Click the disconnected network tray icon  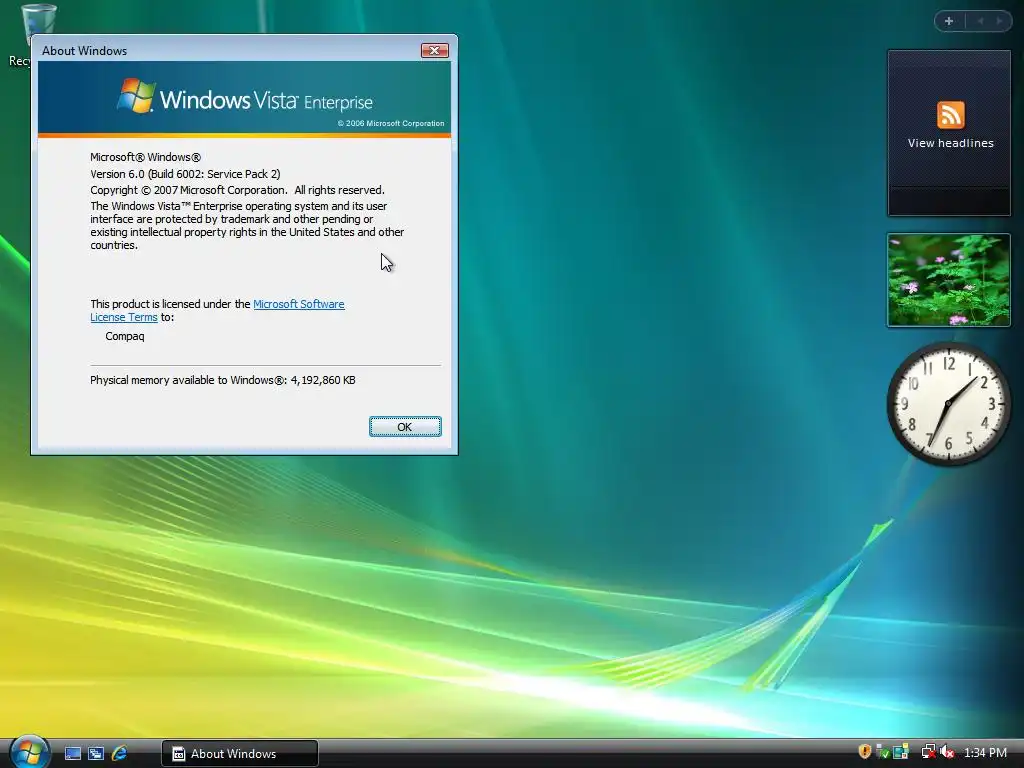click(x=928, y=752)
